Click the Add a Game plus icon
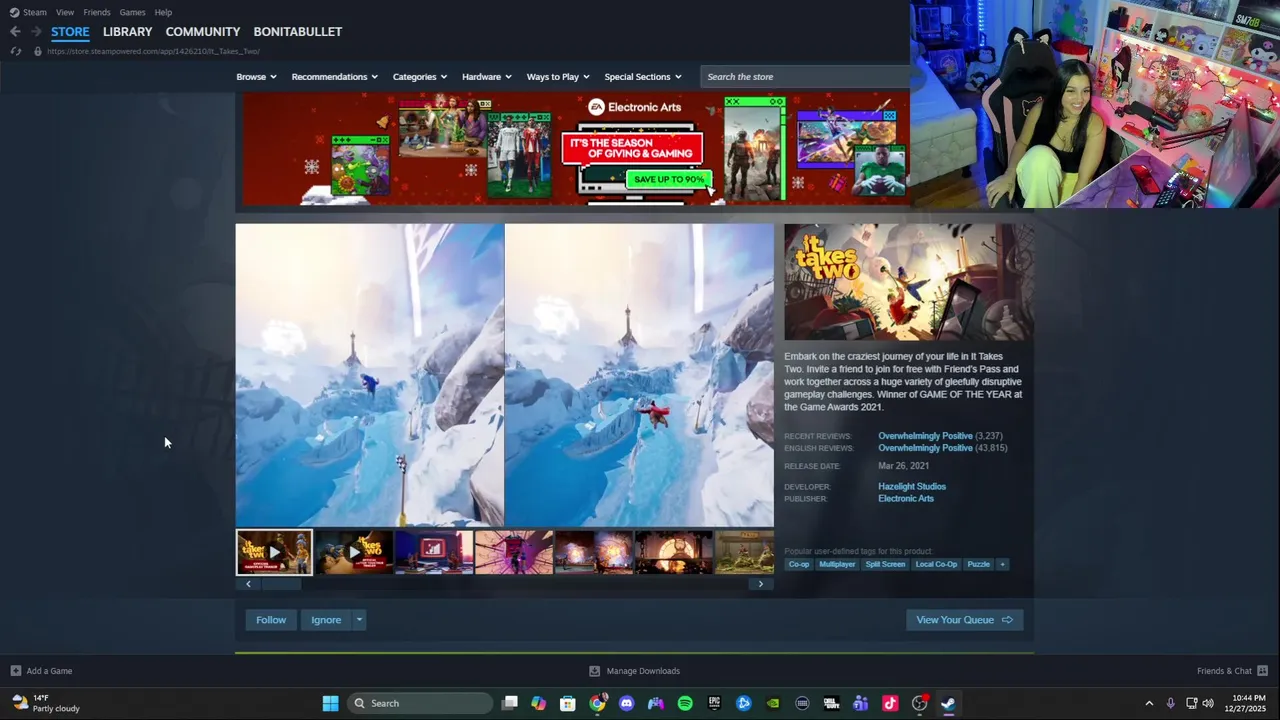The image size is (1280, 720). [x=15, y=671]
